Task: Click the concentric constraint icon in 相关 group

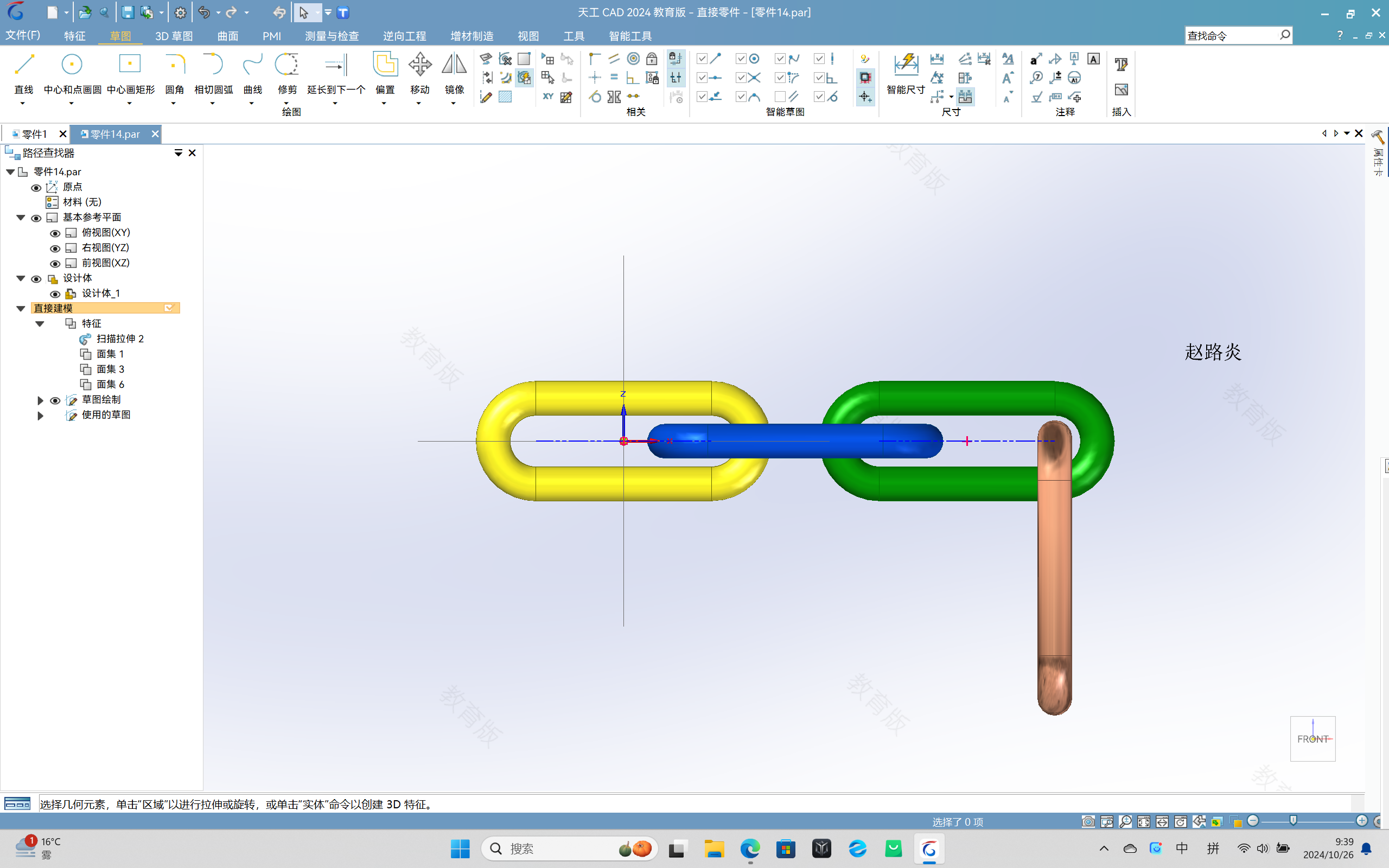Action: click(x=633, y=59)
